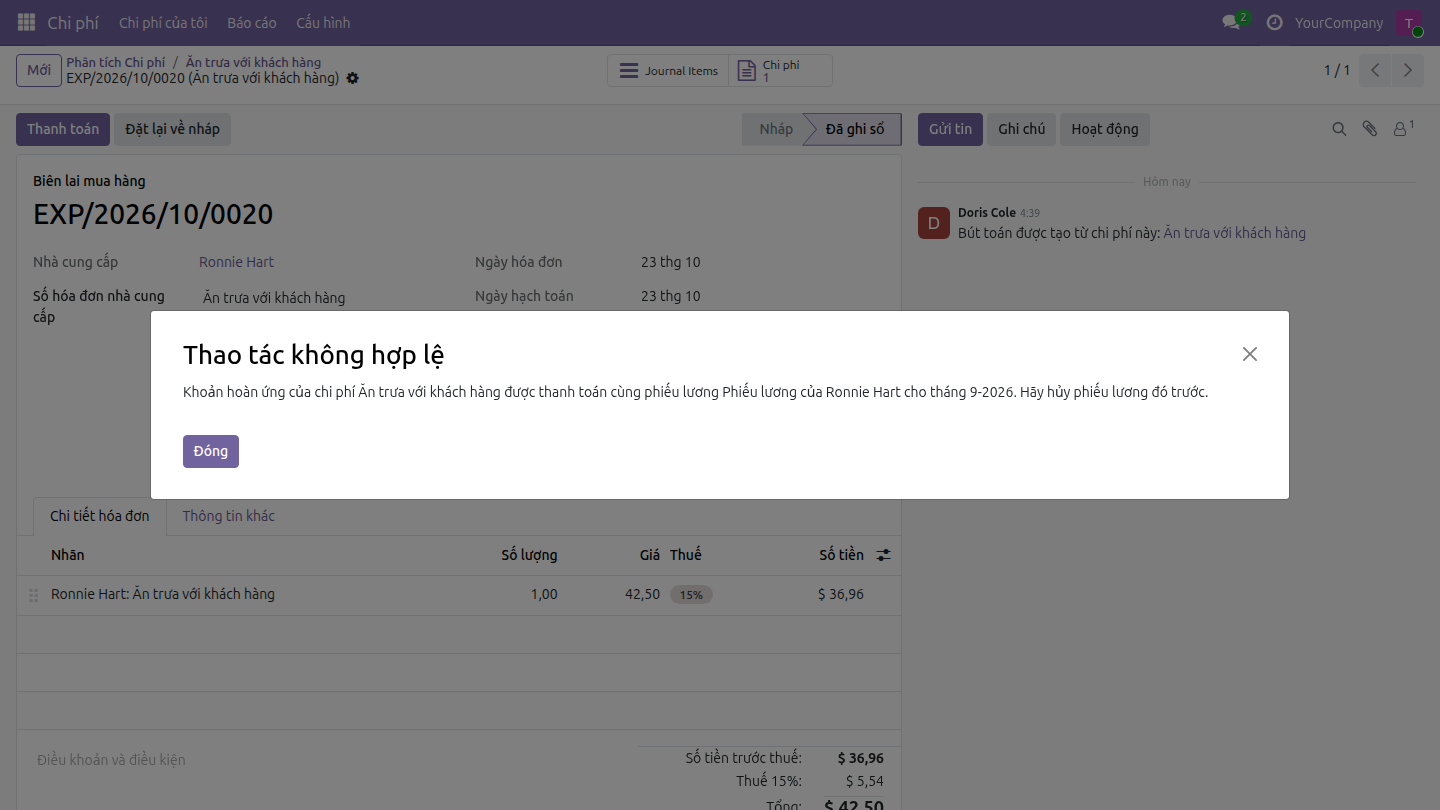Open column settings icon in invoice lines
The height and width of the screenshot is (810, 1440).
coord(883,555)
